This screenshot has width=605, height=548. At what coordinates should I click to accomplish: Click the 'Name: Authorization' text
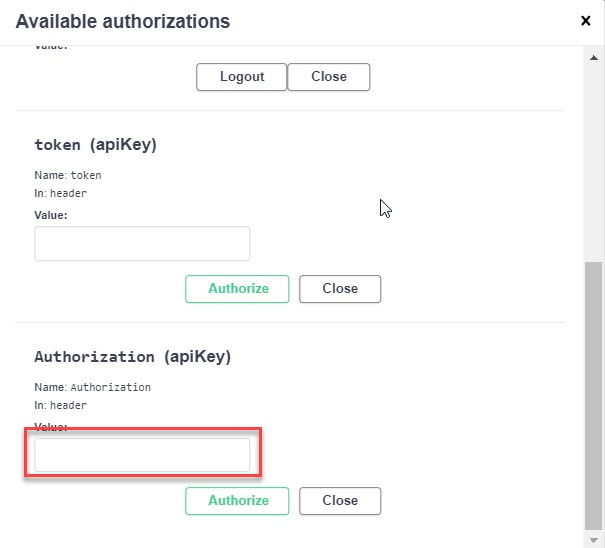tap(93, 387)
